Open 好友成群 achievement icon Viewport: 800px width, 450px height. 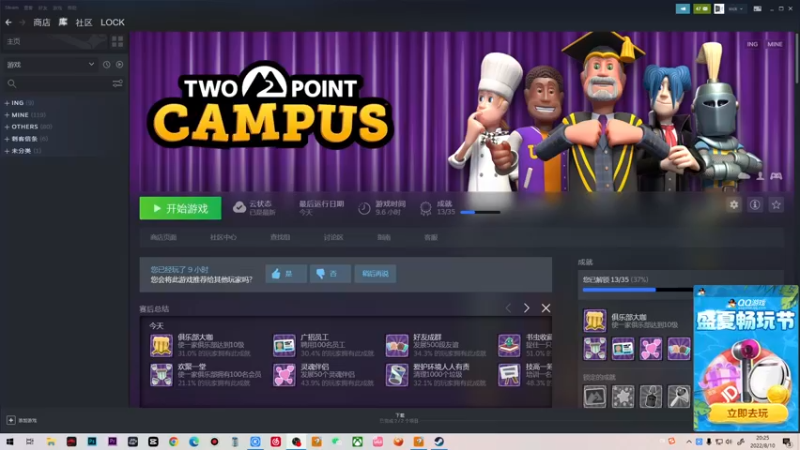coord(397,345)
